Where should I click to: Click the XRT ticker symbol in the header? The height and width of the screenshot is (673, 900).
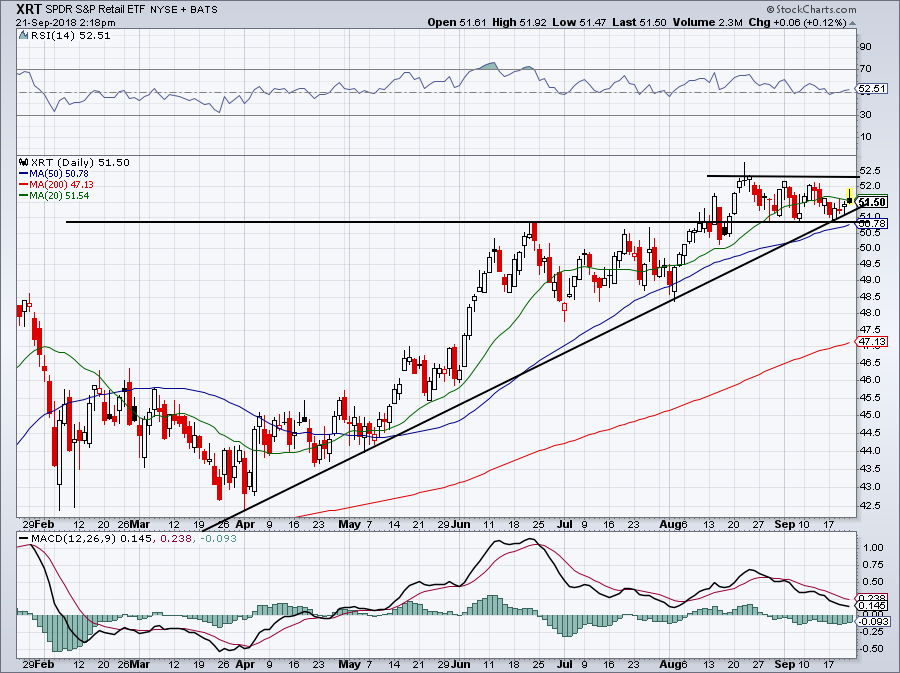pyautogui.click(x=29, y=9)
